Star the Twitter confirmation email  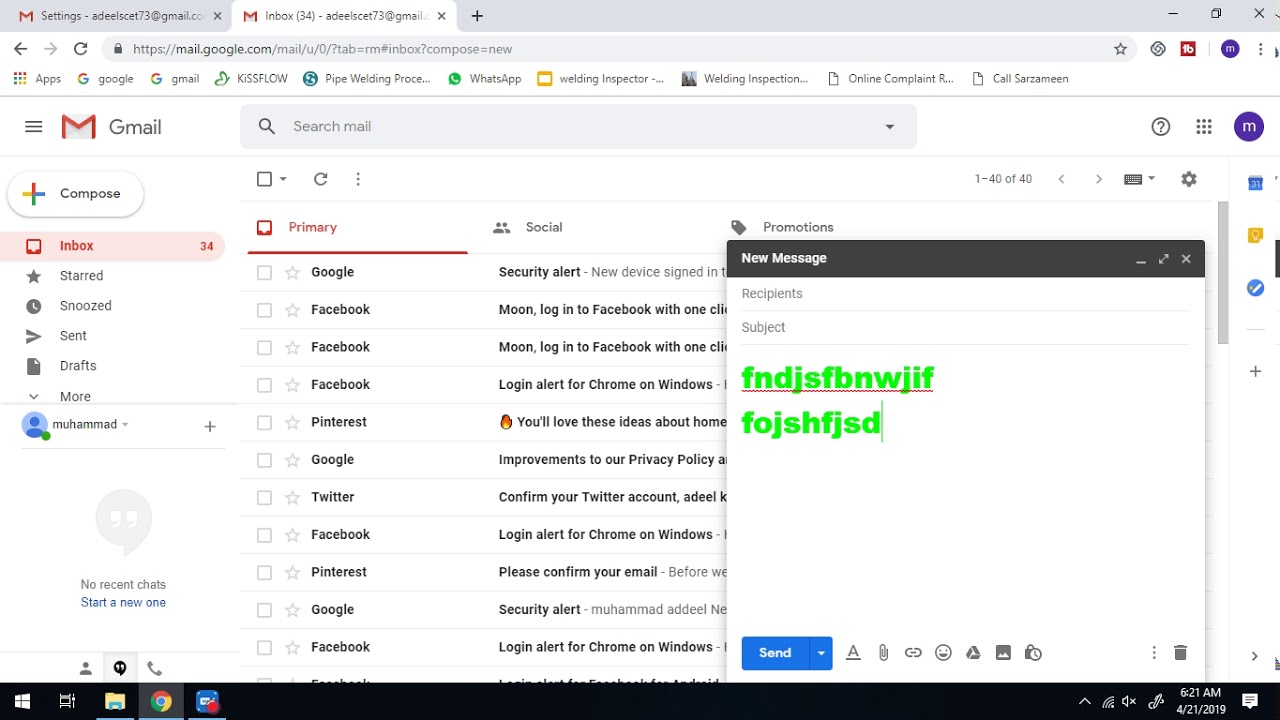coord(293,497)
